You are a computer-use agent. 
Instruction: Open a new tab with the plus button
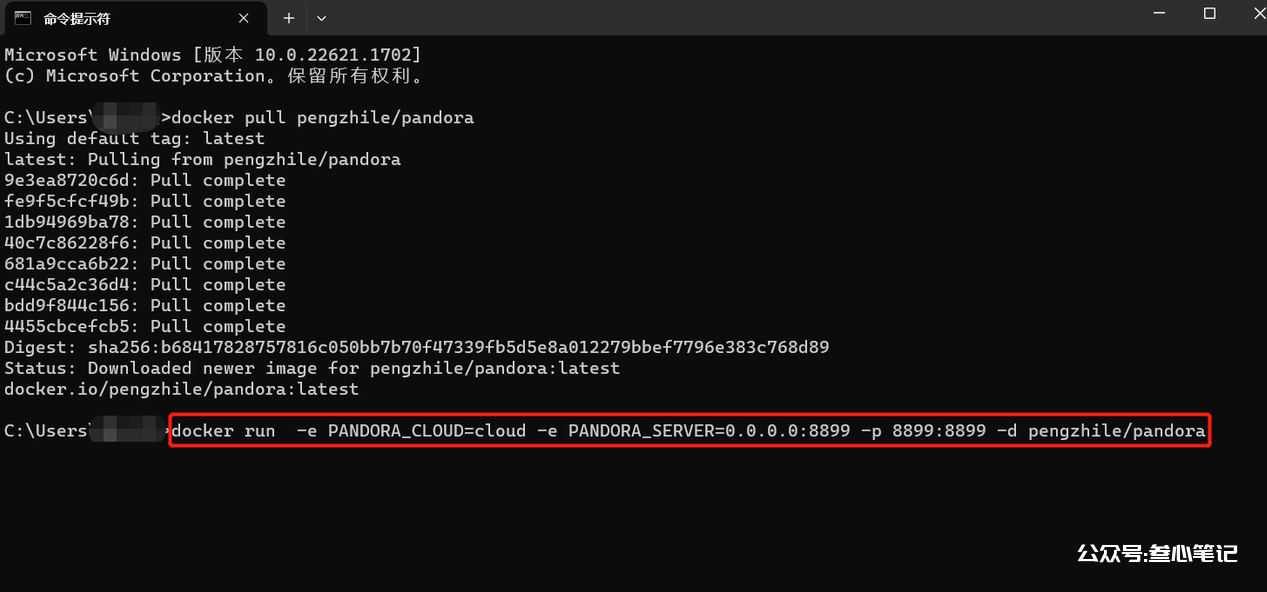289,18
